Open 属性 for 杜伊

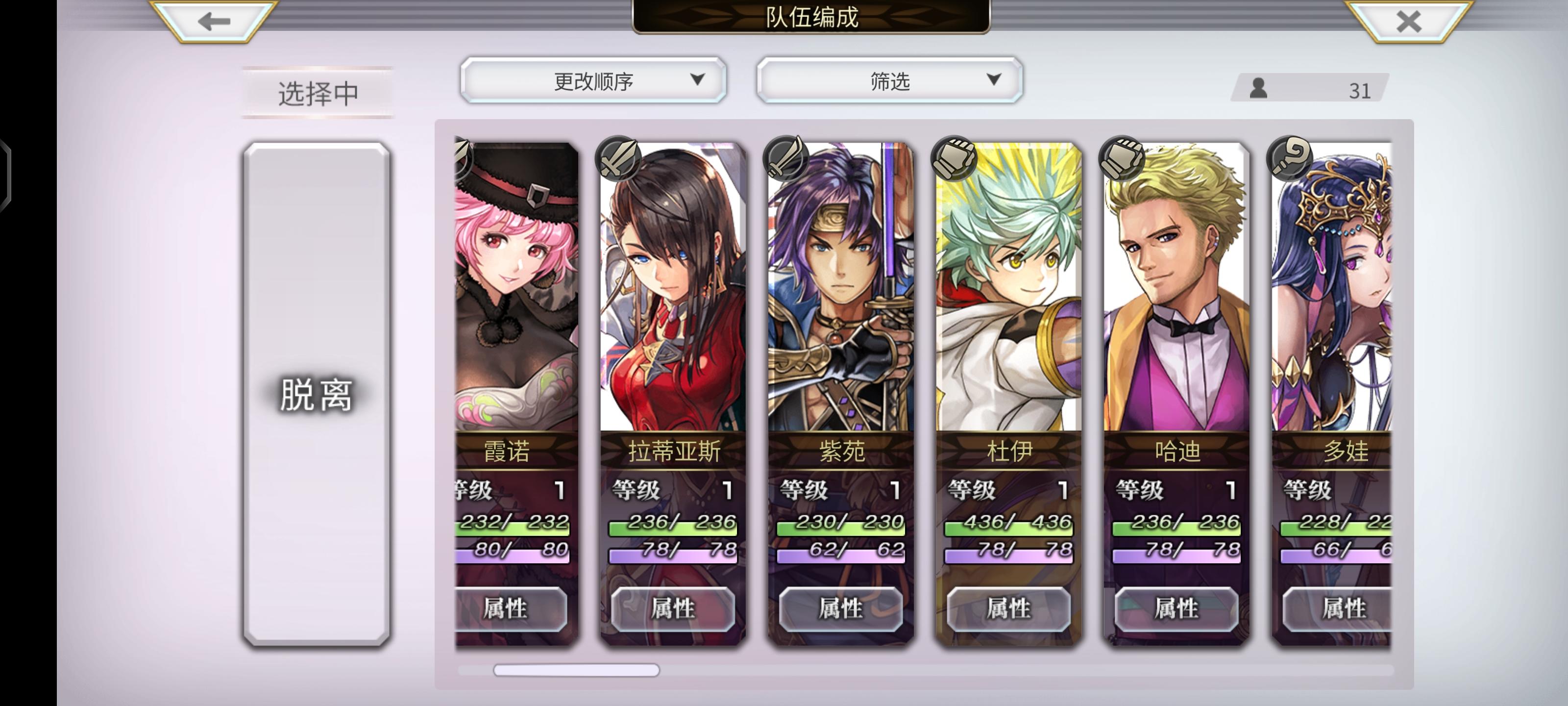(x=1008, y=608)
